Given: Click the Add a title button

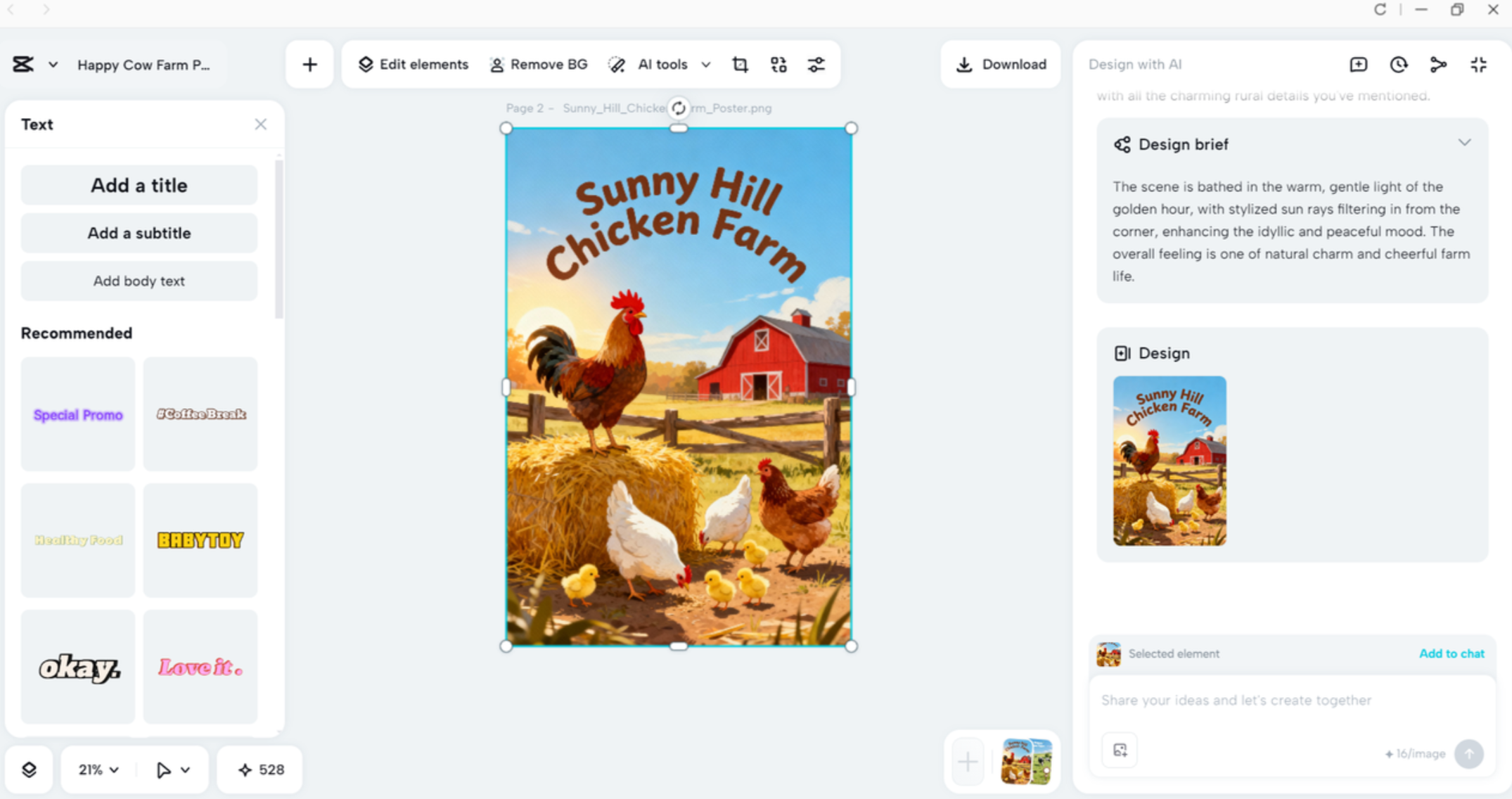Looking at the screenshot, I should (139, 185).
